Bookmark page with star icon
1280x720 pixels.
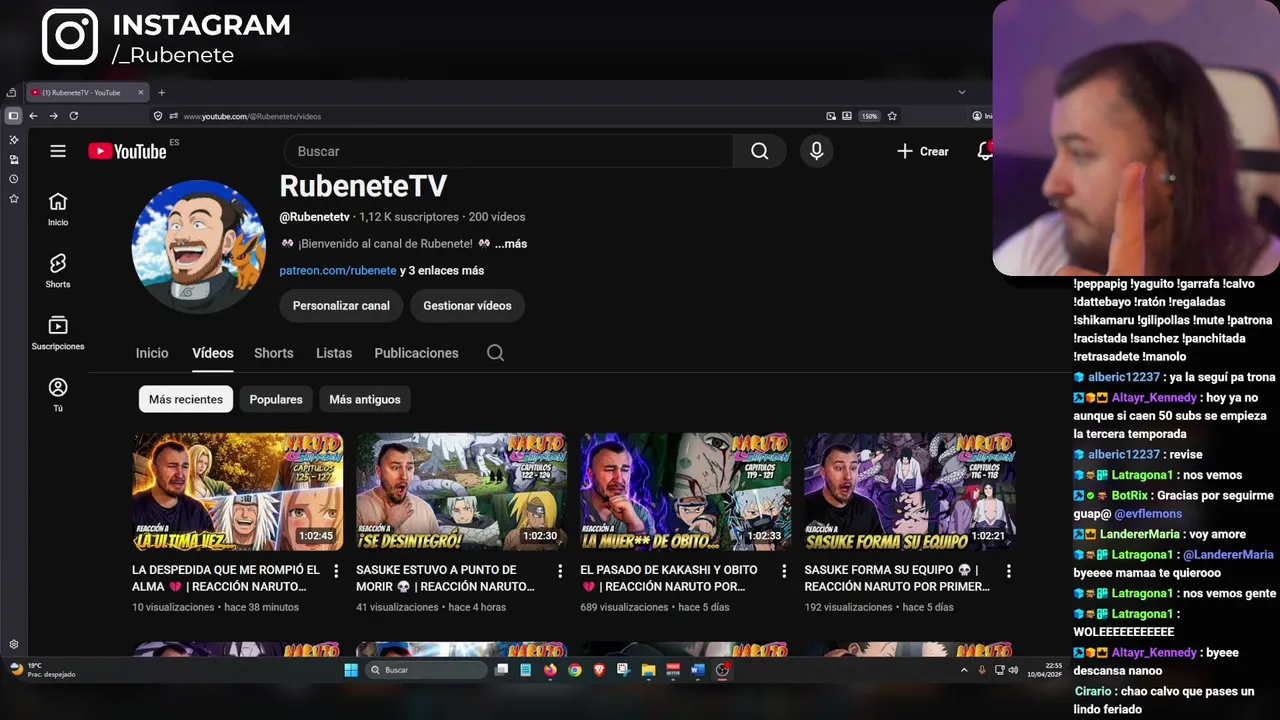[x=892, y=116]
